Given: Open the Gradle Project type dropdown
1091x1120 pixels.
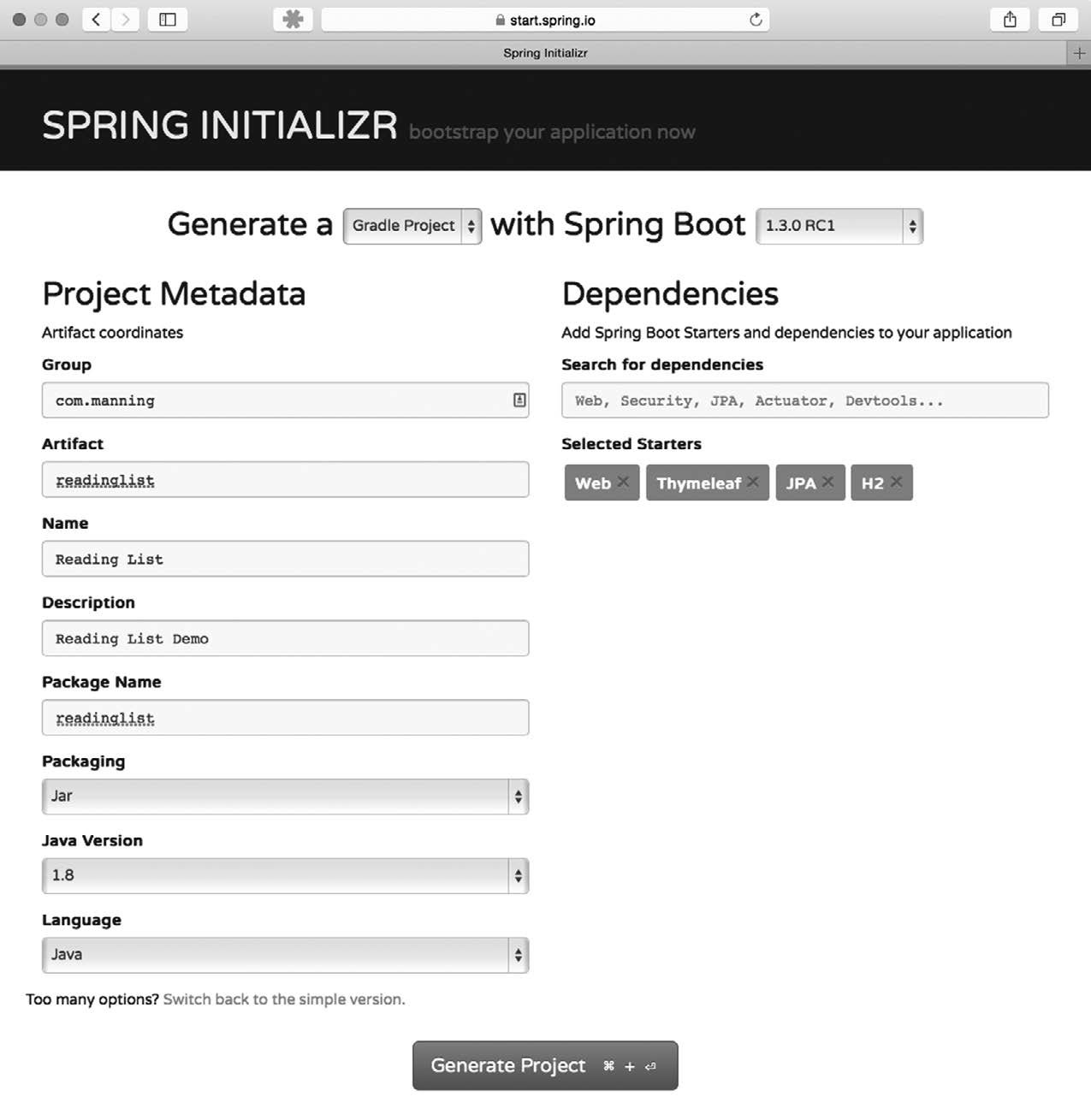Looking at the screenshot, I should point(412,226).
